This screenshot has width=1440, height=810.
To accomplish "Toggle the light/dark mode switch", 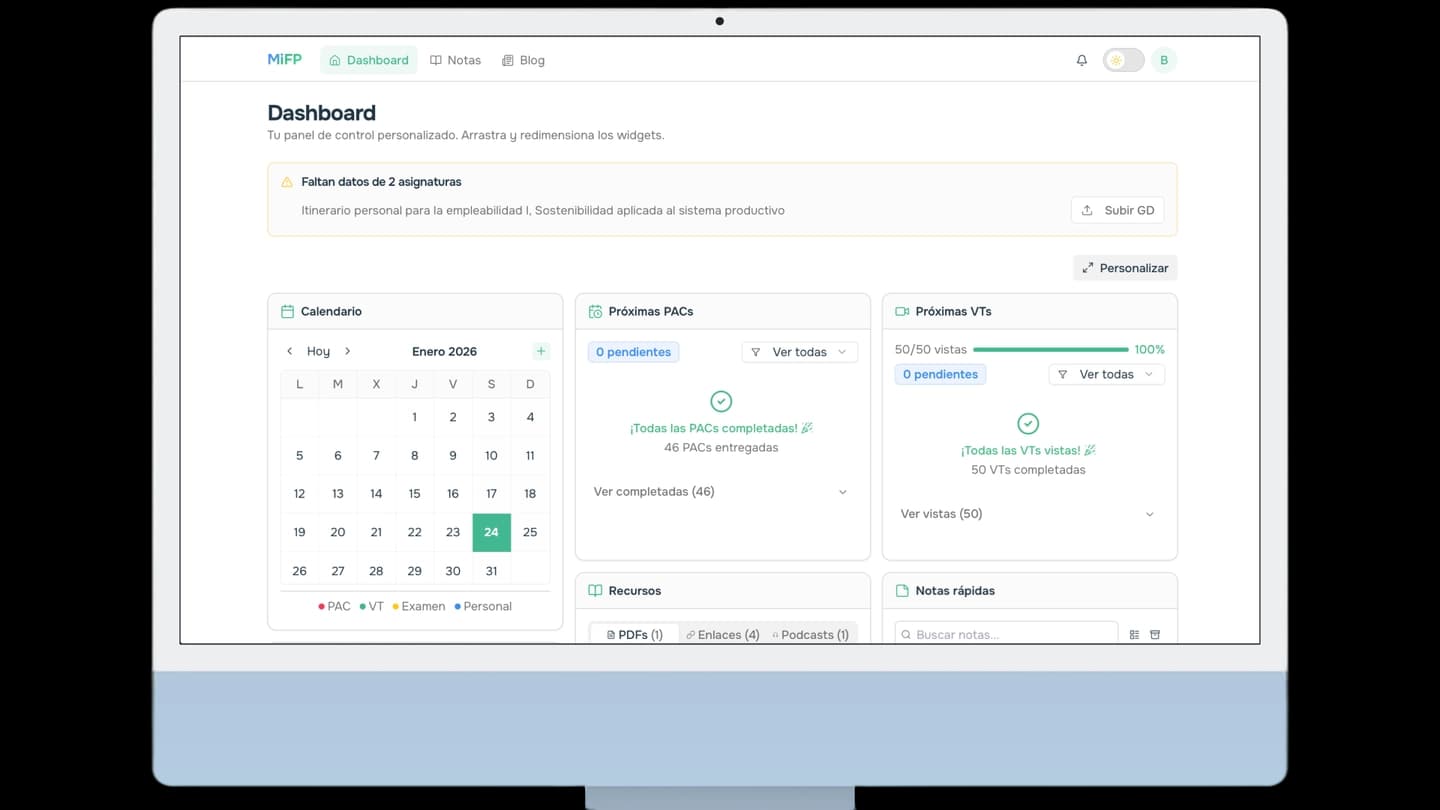I will click(1122, 60).
